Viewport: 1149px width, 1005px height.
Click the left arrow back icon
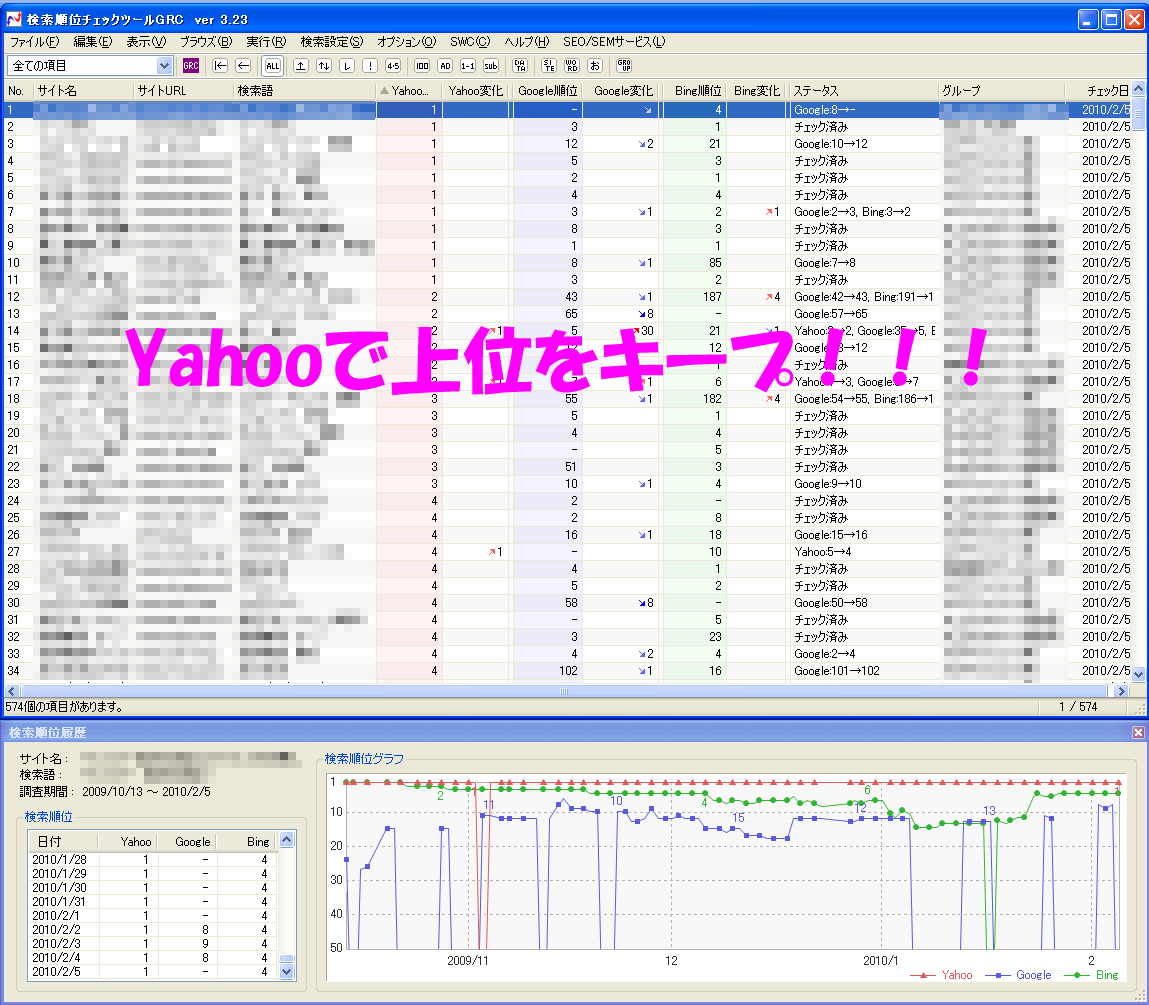click(243, 66)
